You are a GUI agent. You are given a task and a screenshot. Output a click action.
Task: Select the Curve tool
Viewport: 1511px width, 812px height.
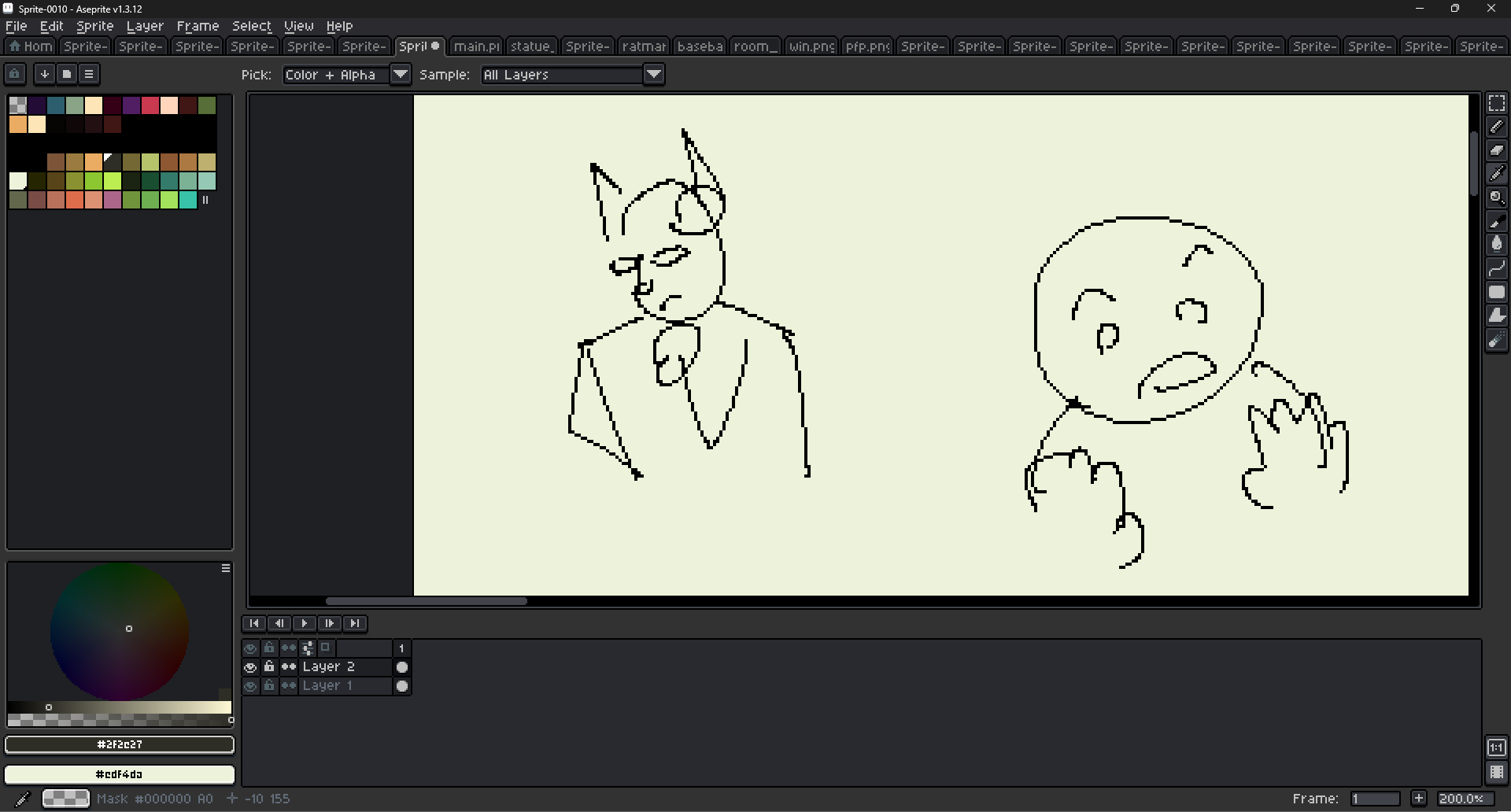(1496, 268)
